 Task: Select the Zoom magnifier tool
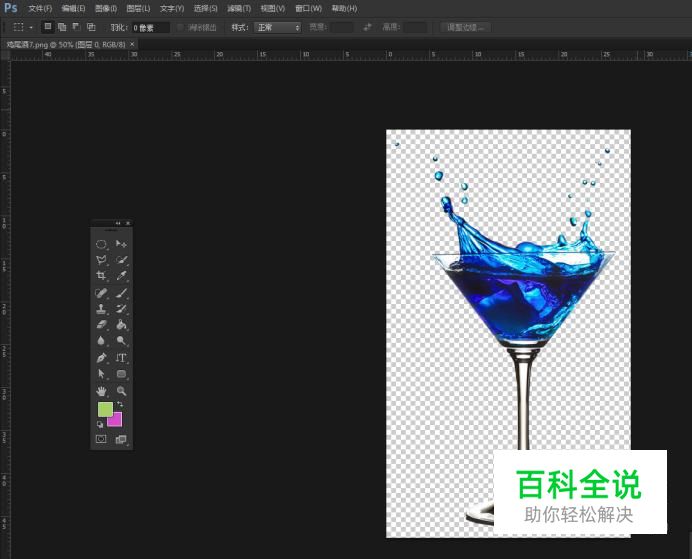tap(121, 390)
